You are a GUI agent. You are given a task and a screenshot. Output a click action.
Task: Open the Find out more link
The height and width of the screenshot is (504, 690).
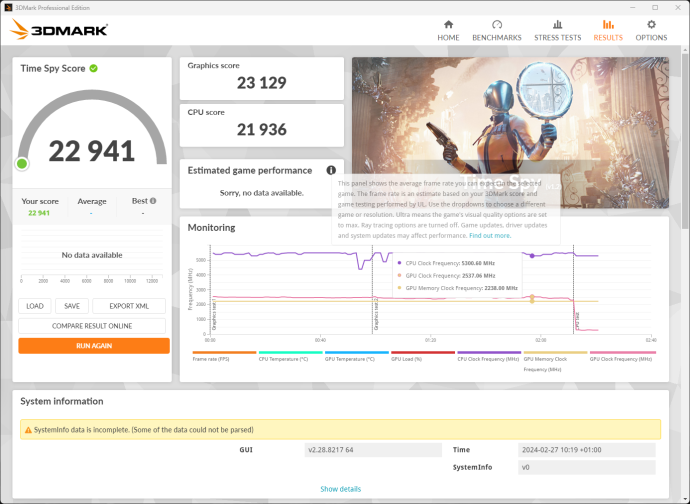click(490, 235)
